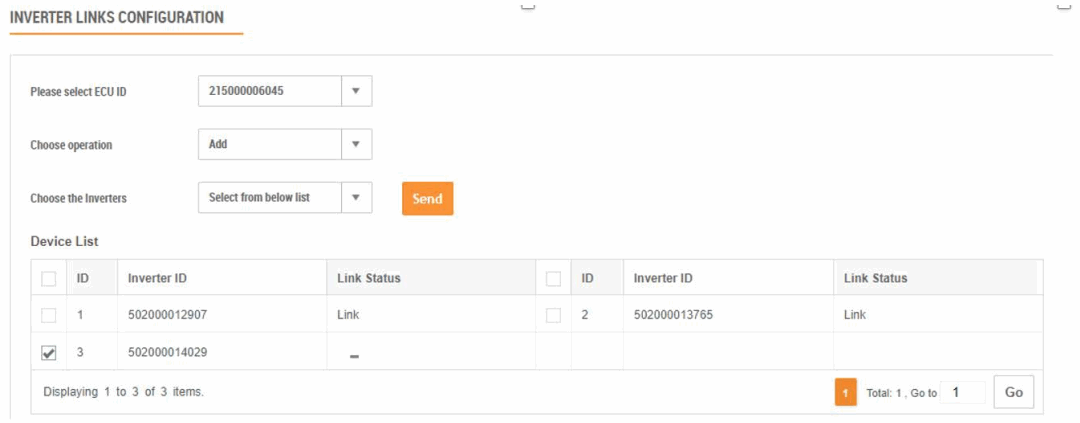Select the orange page 1 button
The image size is (1080, 423).
pyautogui.click(x=845, y=393)
